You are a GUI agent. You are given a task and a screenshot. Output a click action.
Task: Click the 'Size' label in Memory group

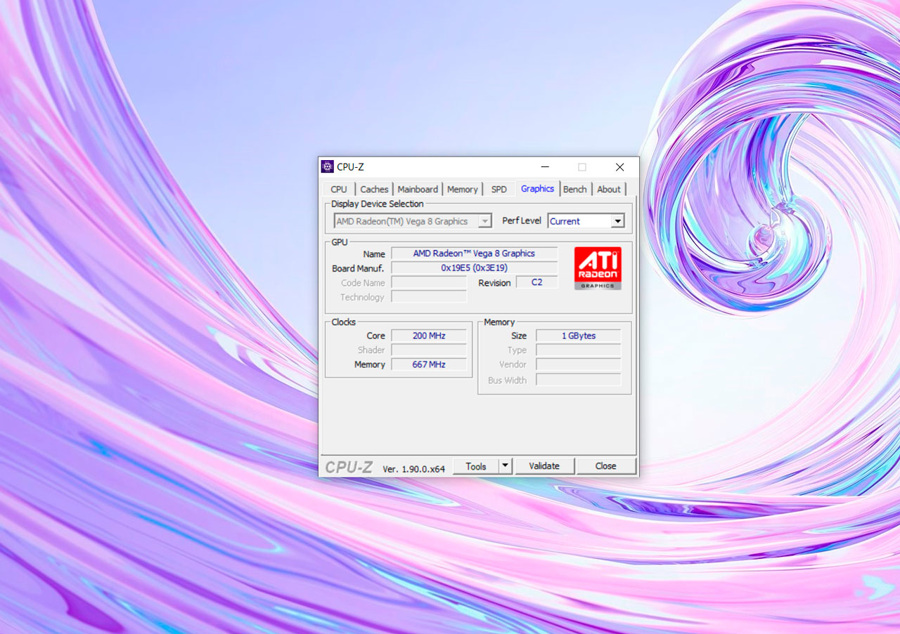point(519,336)
